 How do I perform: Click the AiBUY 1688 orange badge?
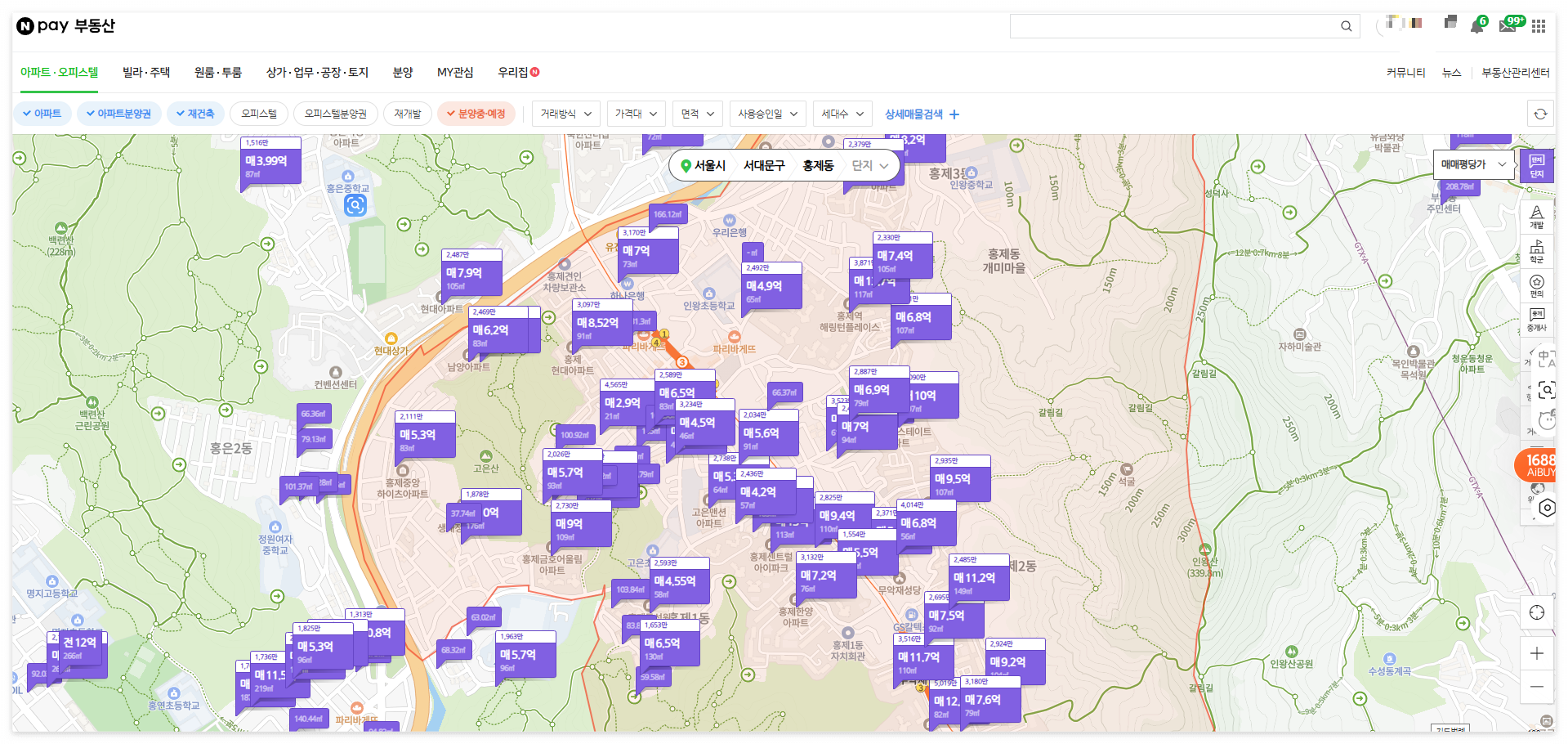(1536, 465)
